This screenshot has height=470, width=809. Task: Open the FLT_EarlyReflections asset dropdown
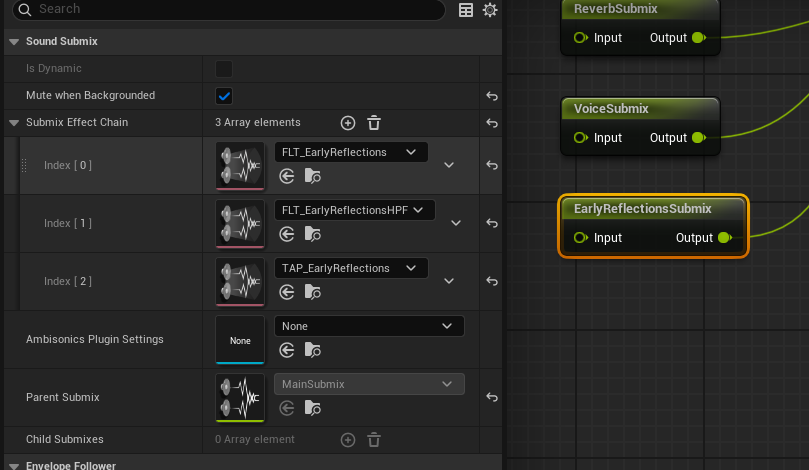tap(351, 152)
